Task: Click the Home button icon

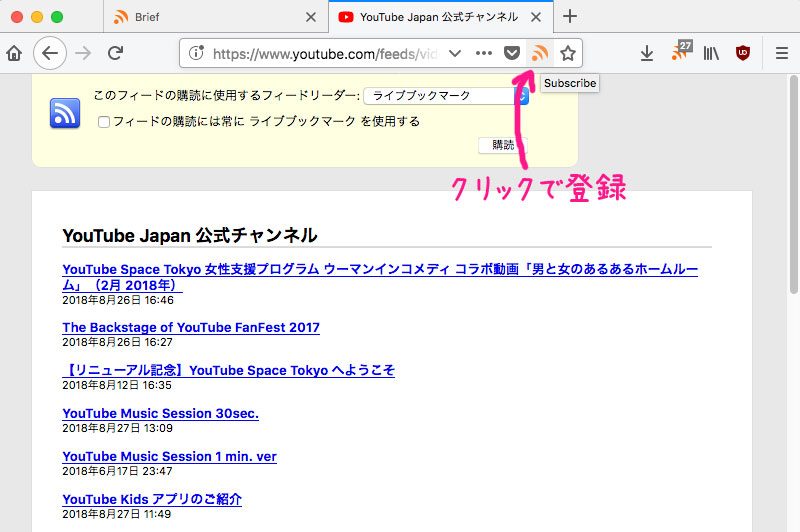Action: pos(14,53)
